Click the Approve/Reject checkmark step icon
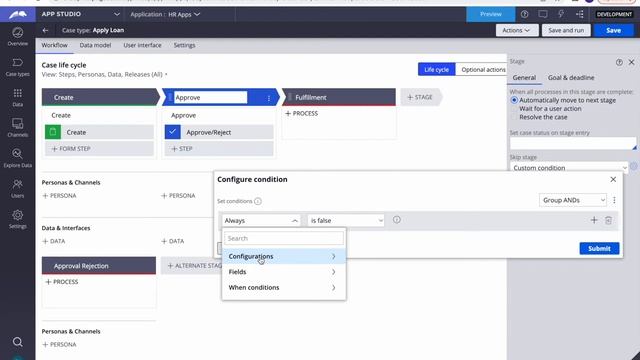The height and width of the screenshot is (360, 640). [x=173, y=132]
